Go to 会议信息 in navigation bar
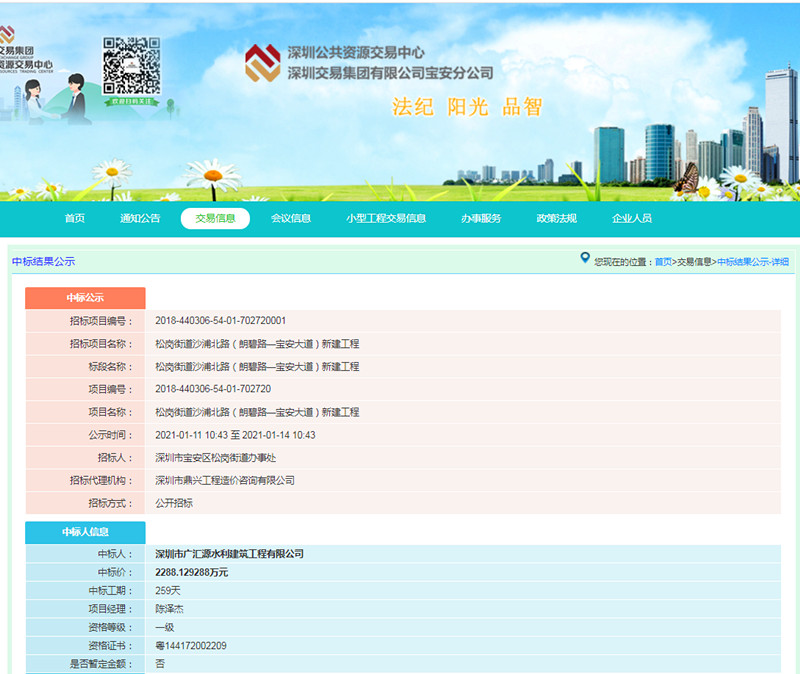 291,218
